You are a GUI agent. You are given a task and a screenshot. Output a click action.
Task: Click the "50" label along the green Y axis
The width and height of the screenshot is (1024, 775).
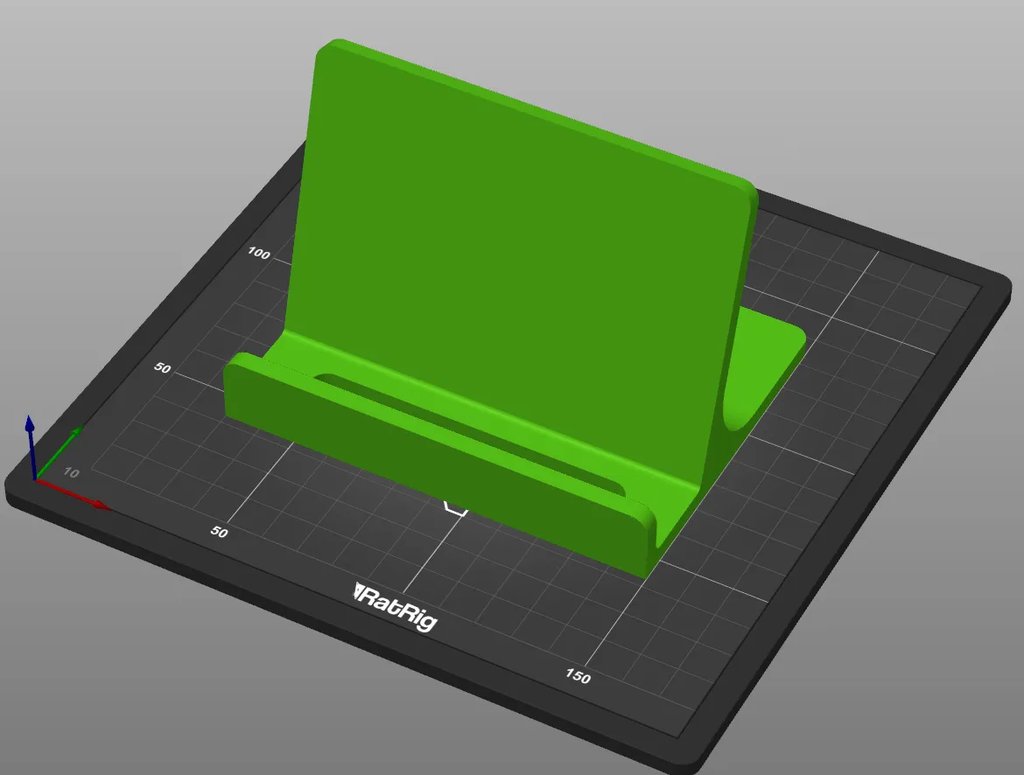tap(163, 369)
